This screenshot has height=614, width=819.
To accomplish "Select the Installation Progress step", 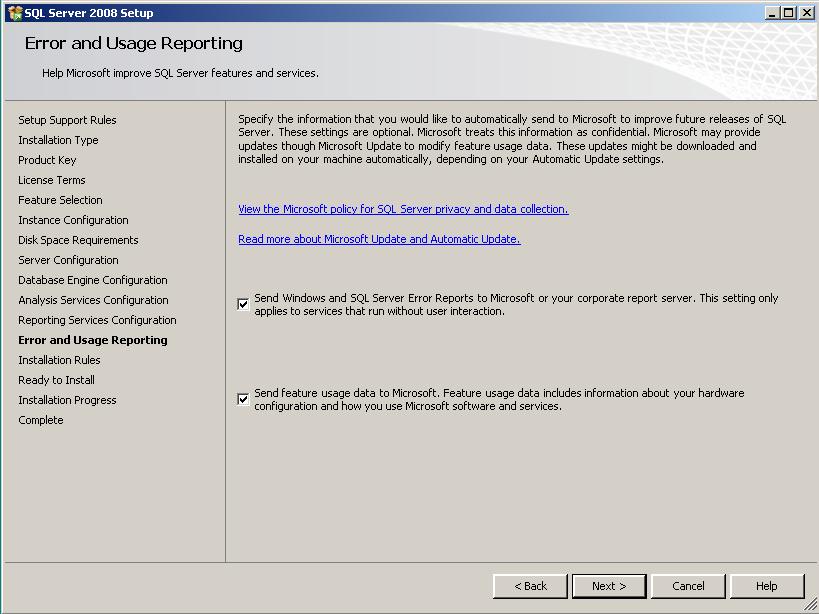I will tap(67, 400).
